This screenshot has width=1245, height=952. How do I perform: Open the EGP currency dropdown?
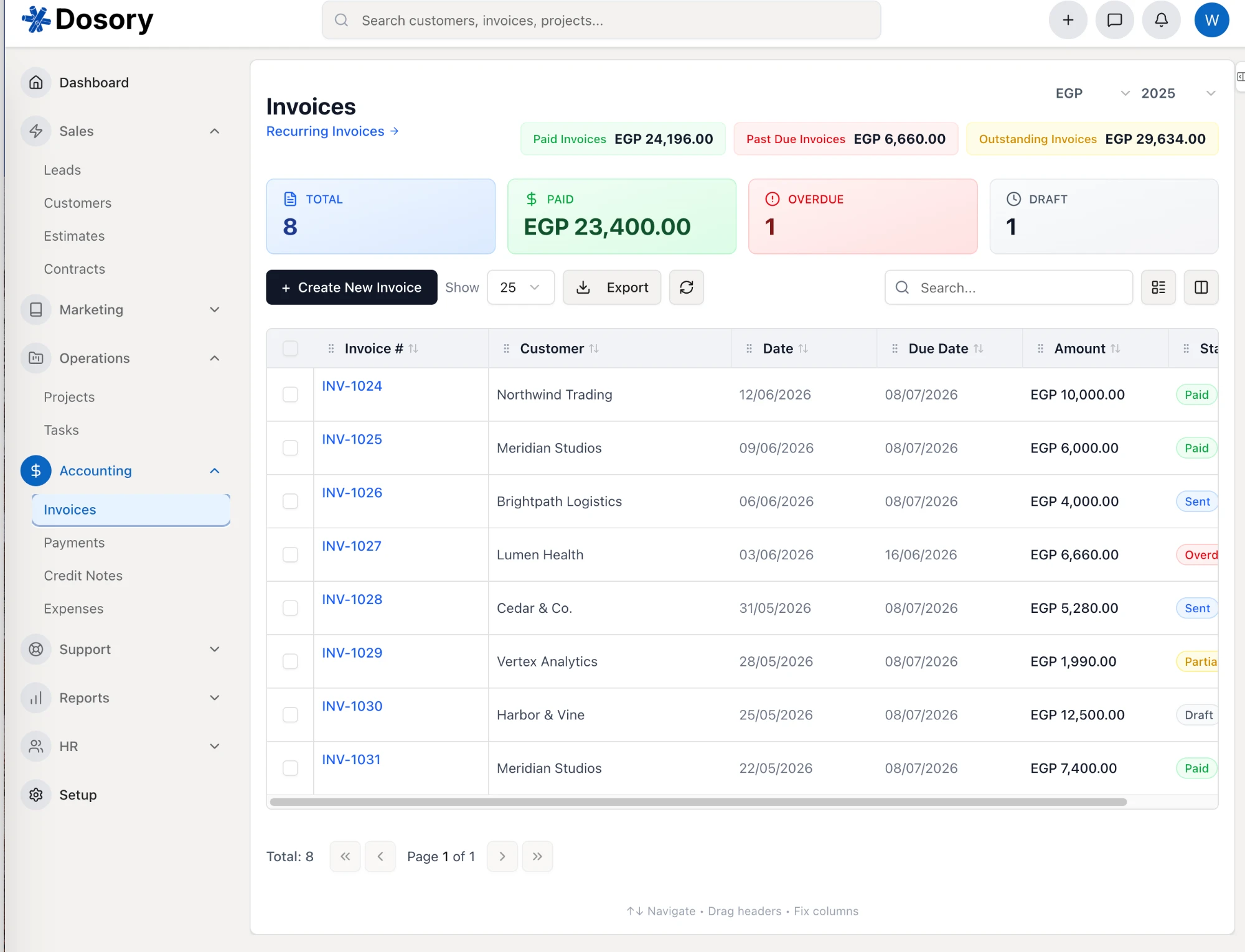pyautogui.click(x=1092, y=93)
